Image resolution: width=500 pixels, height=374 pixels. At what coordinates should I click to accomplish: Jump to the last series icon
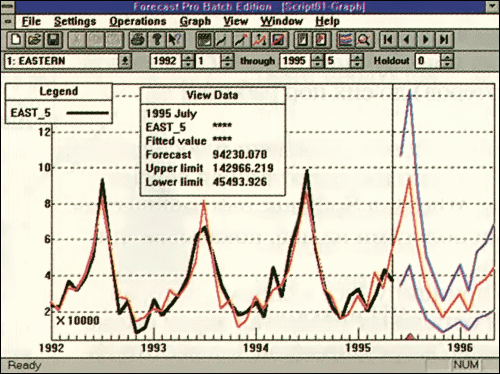pos(444,40)
